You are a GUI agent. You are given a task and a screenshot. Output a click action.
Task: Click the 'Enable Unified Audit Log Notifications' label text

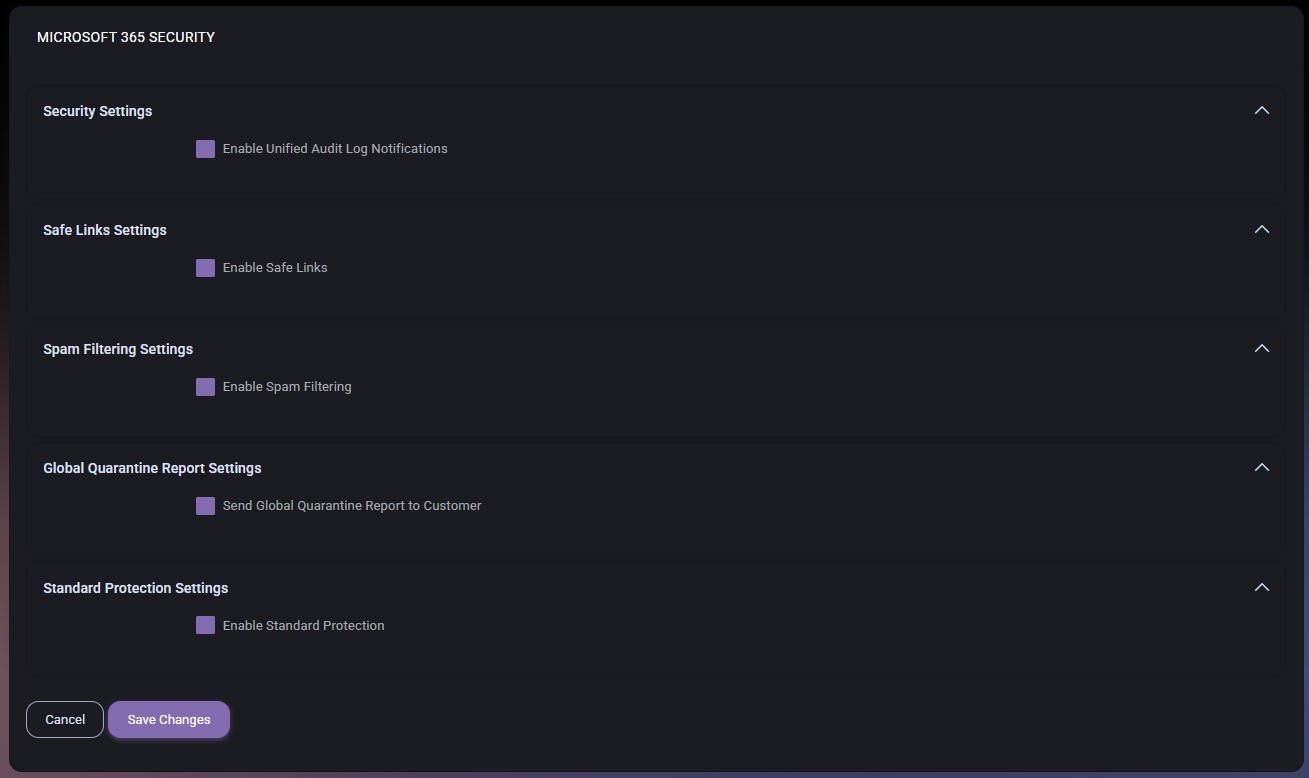click(335, 149)
